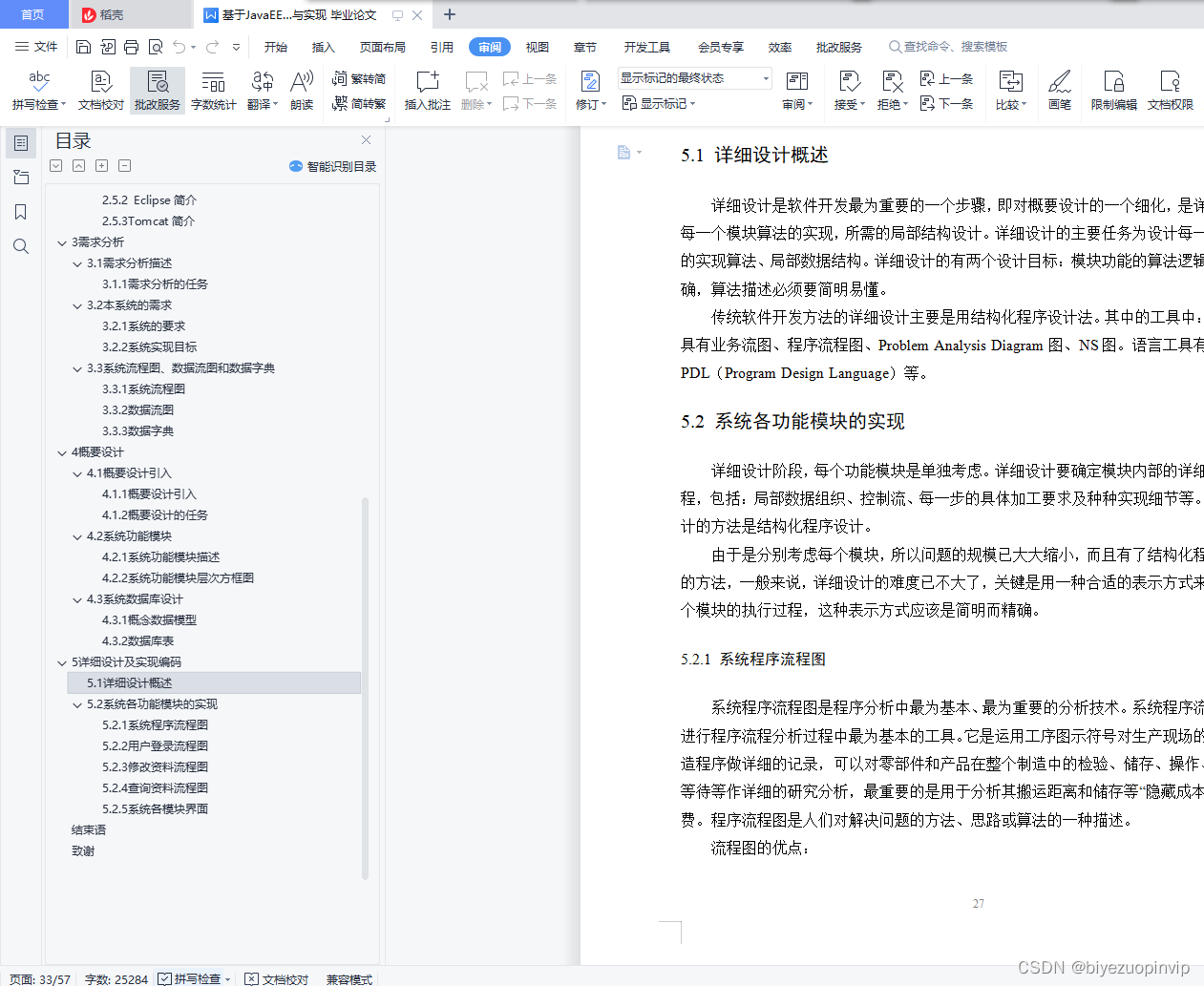Screen dimensions: 1204x986
Task: Select outline entry 3.3.3数据字典
Action: (x=137, y=431)
